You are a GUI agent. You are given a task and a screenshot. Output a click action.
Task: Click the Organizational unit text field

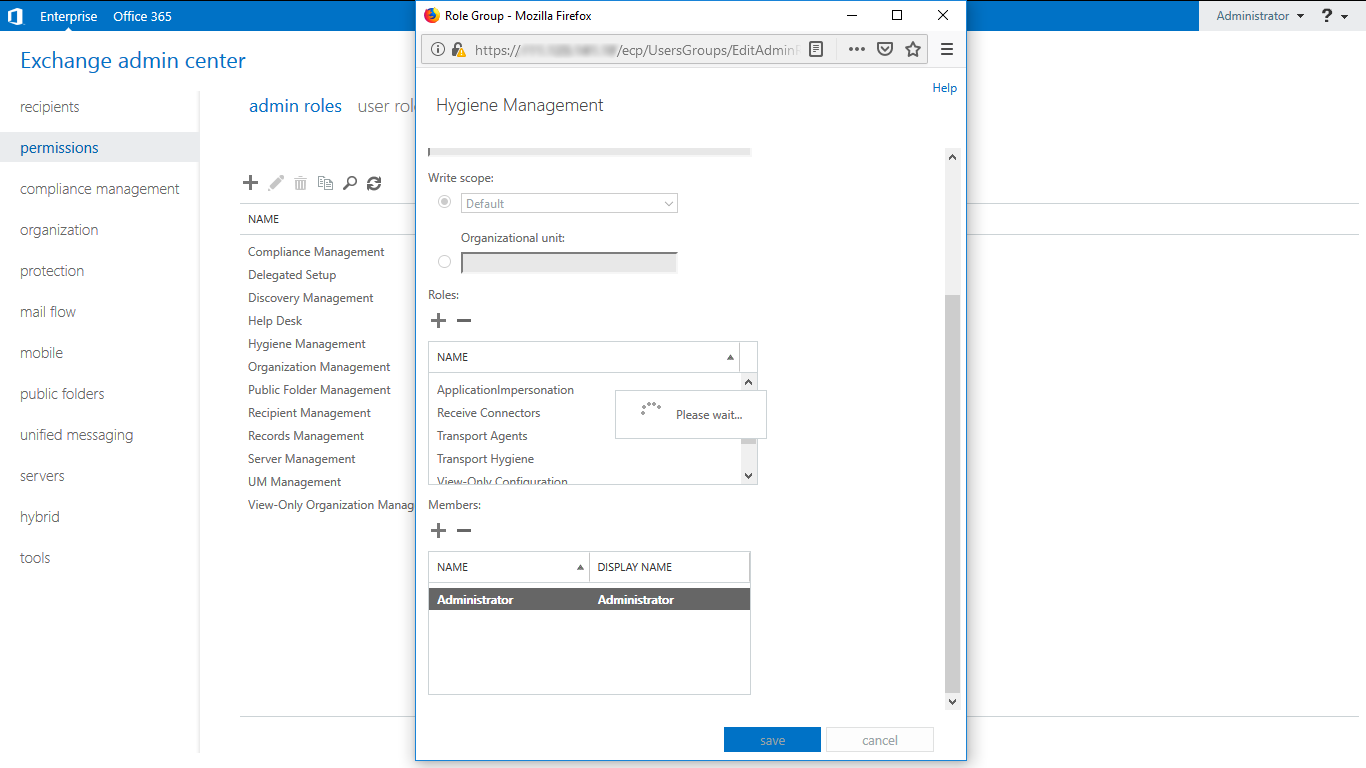click(x=569, y=263)
